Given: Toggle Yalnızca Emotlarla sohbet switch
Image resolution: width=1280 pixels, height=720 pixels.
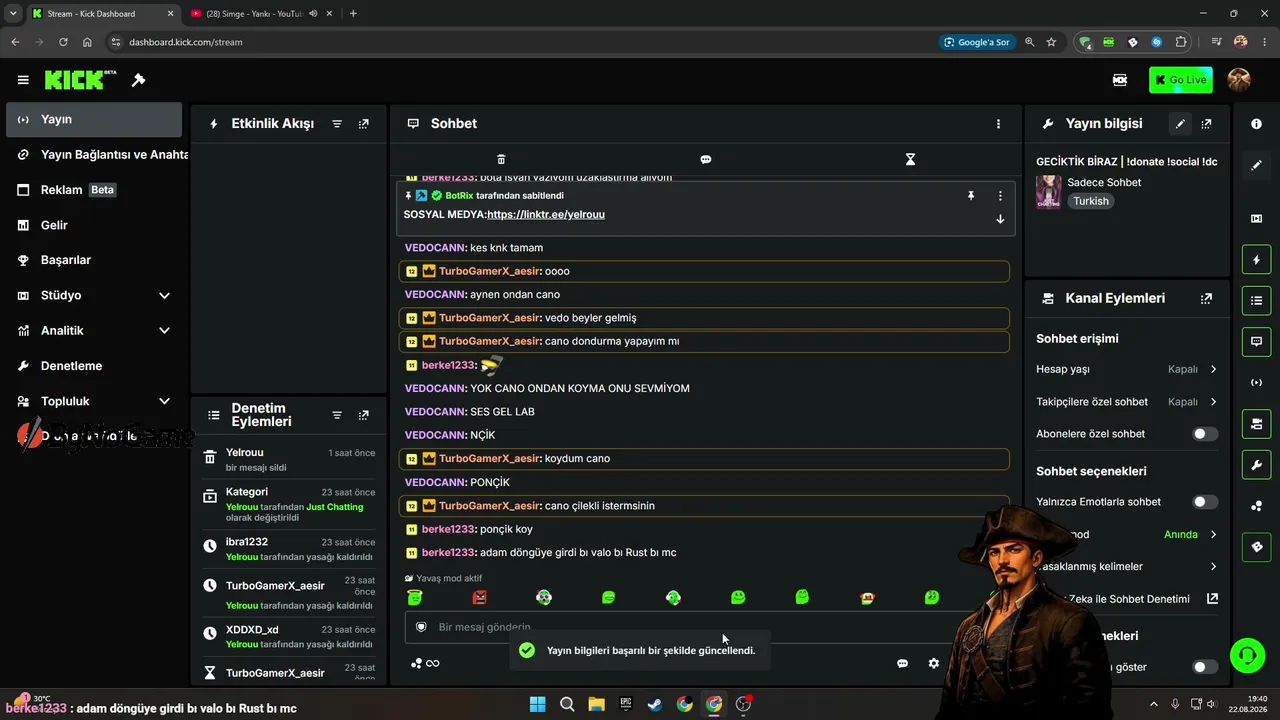Looking at the screenshot, I should coord(1205,502).
